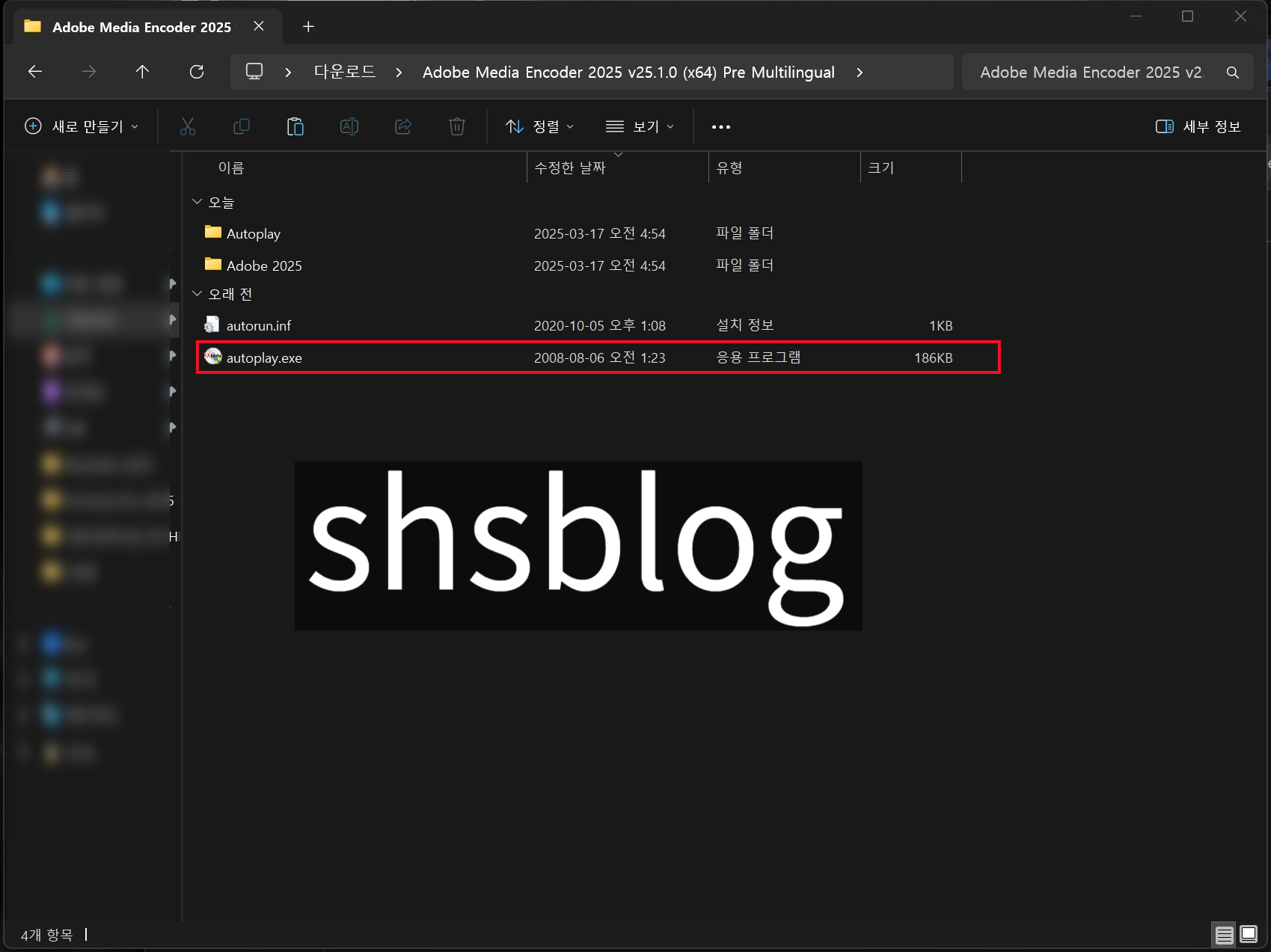
Task: Click the Paste clipboard icon
Action: (x=295, y=126)
